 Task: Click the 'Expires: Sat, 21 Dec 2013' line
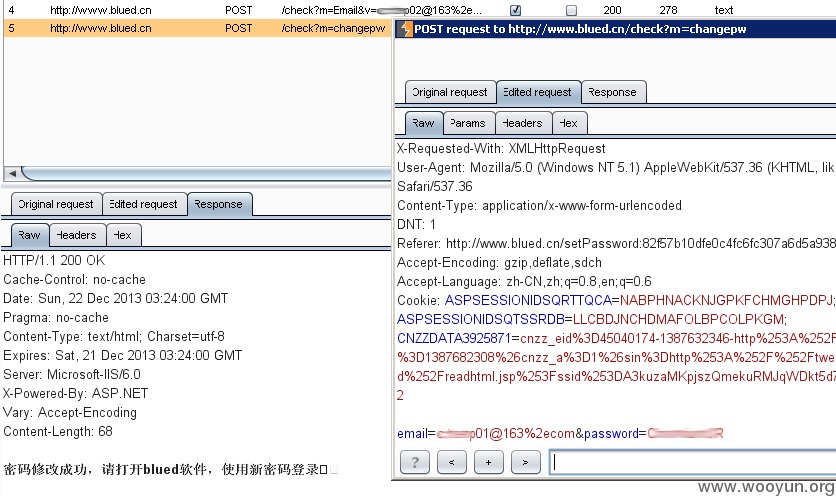point(123,355)
